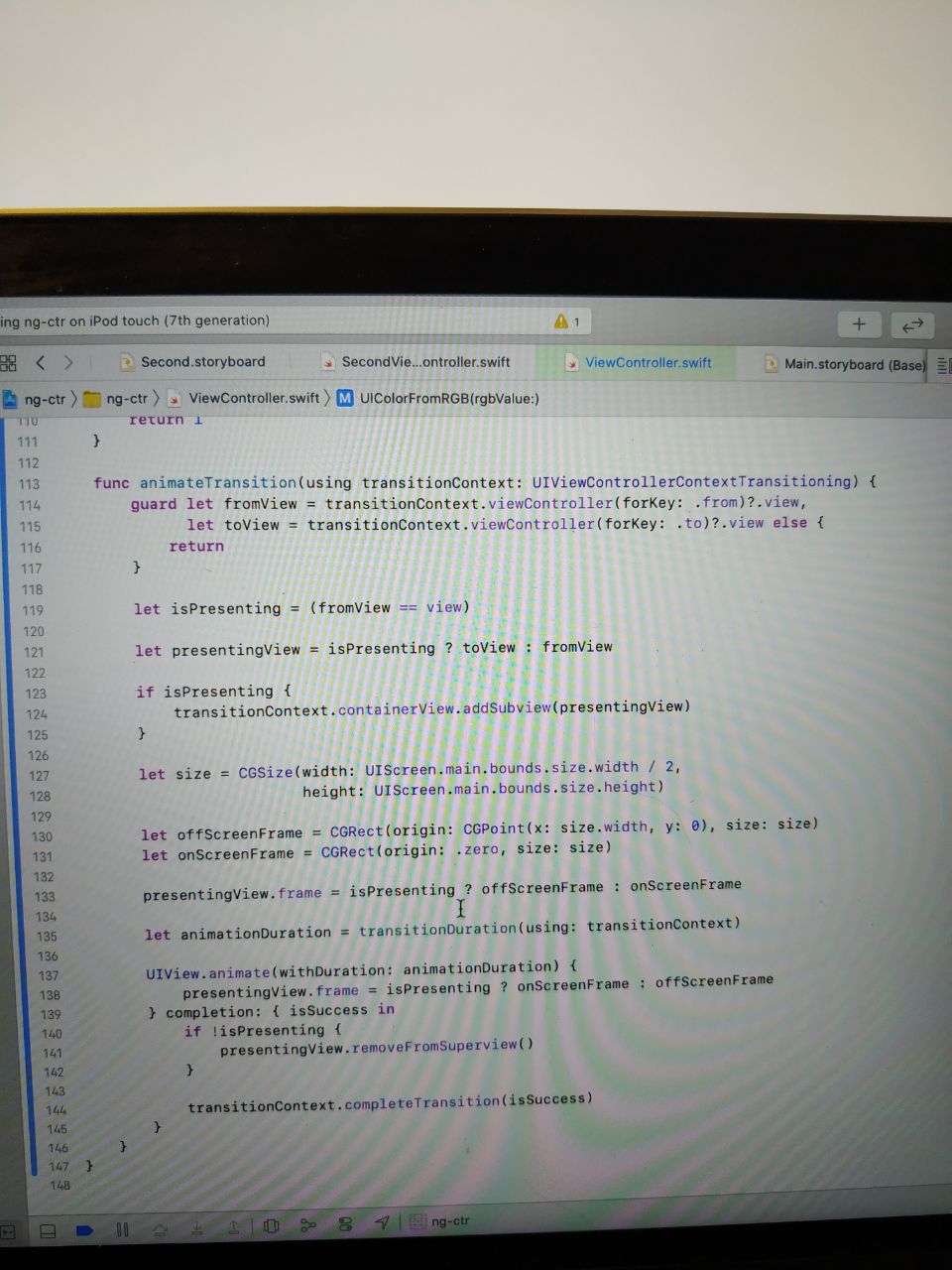This screenshot has width=952, height=1270.
Task: Click 'UIViewControllerContextTransitioning' type on line 113
Action: point(693,481)
